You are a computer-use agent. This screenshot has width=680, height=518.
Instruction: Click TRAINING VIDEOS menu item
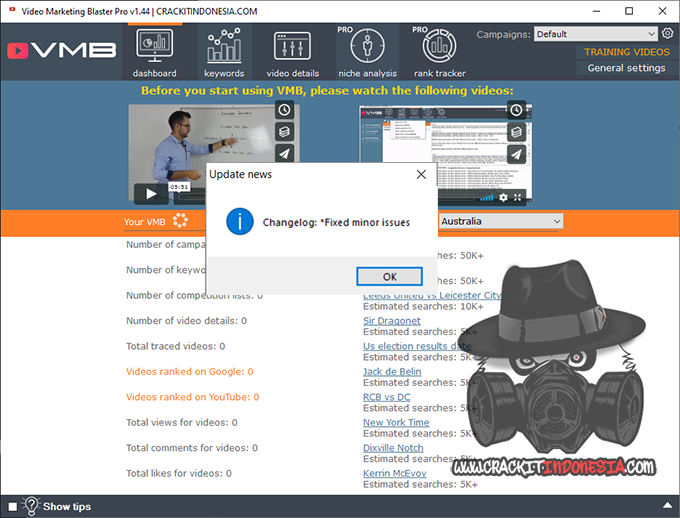pos(627,52)
